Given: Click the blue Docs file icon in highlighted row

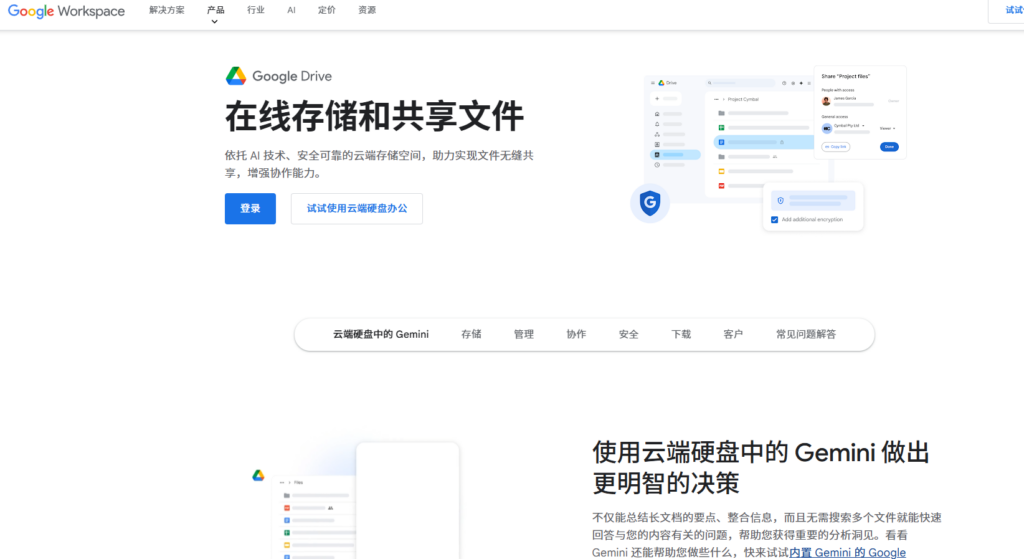Looking at the screenshot, I should (x=720, y=143).
